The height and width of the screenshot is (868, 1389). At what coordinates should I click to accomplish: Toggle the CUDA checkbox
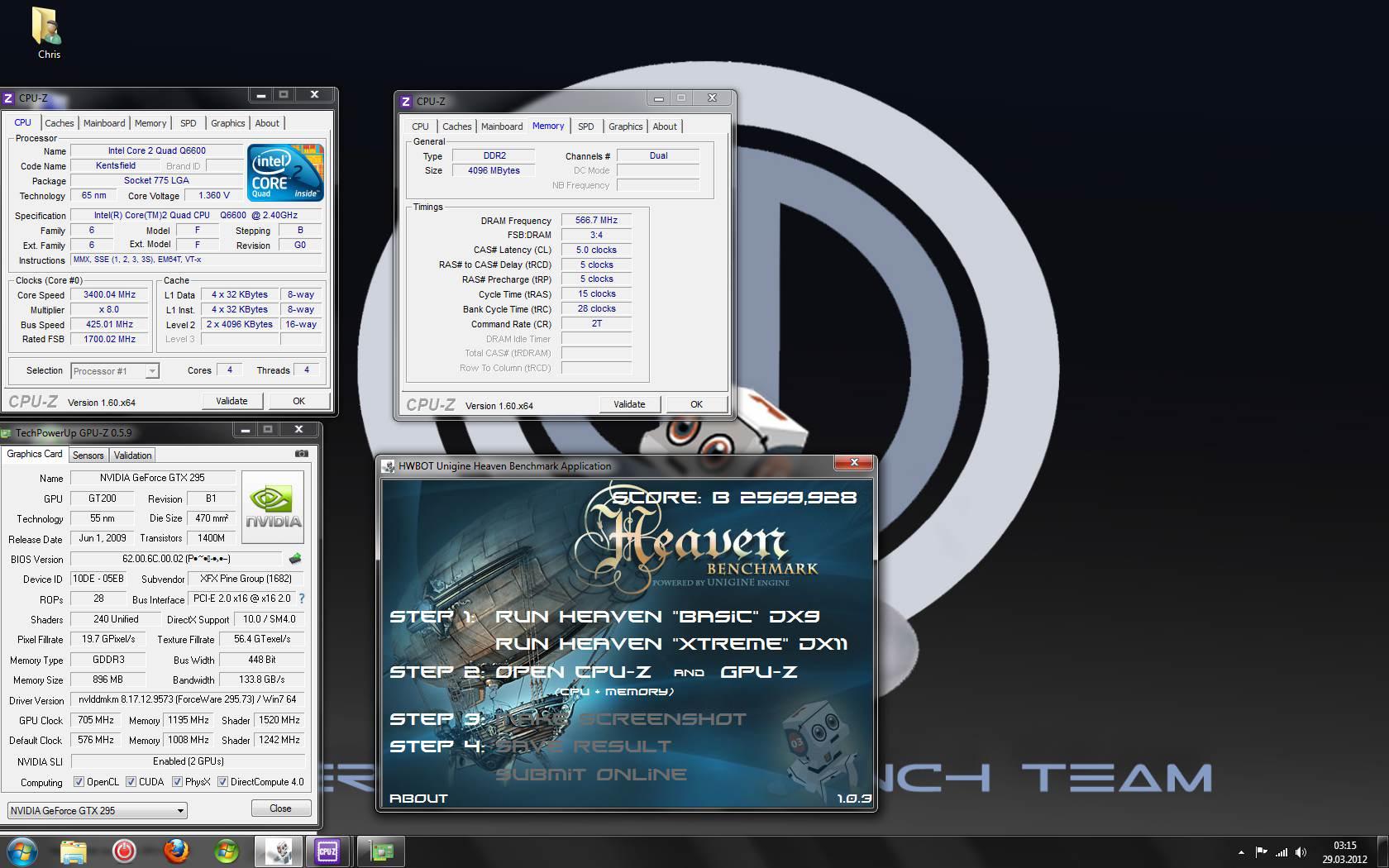(131, 781)
